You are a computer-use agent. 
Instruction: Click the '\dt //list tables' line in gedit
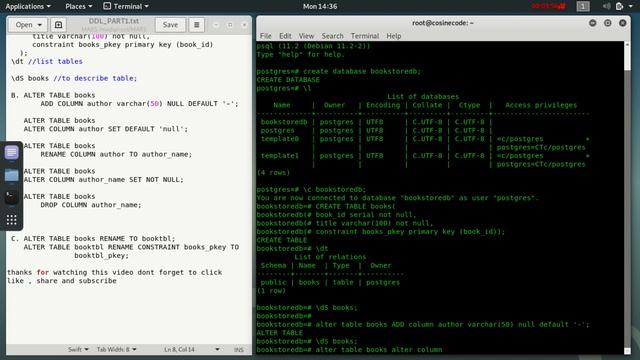click(47, 61)
